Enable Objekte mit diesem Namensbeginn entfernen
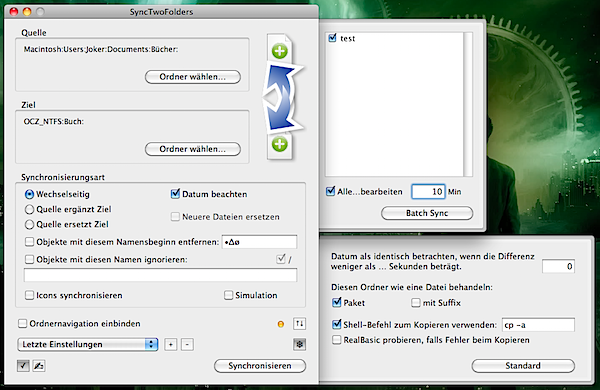Image resolution: width=600 pixels, height=390 pixels. tap(29, 242)
